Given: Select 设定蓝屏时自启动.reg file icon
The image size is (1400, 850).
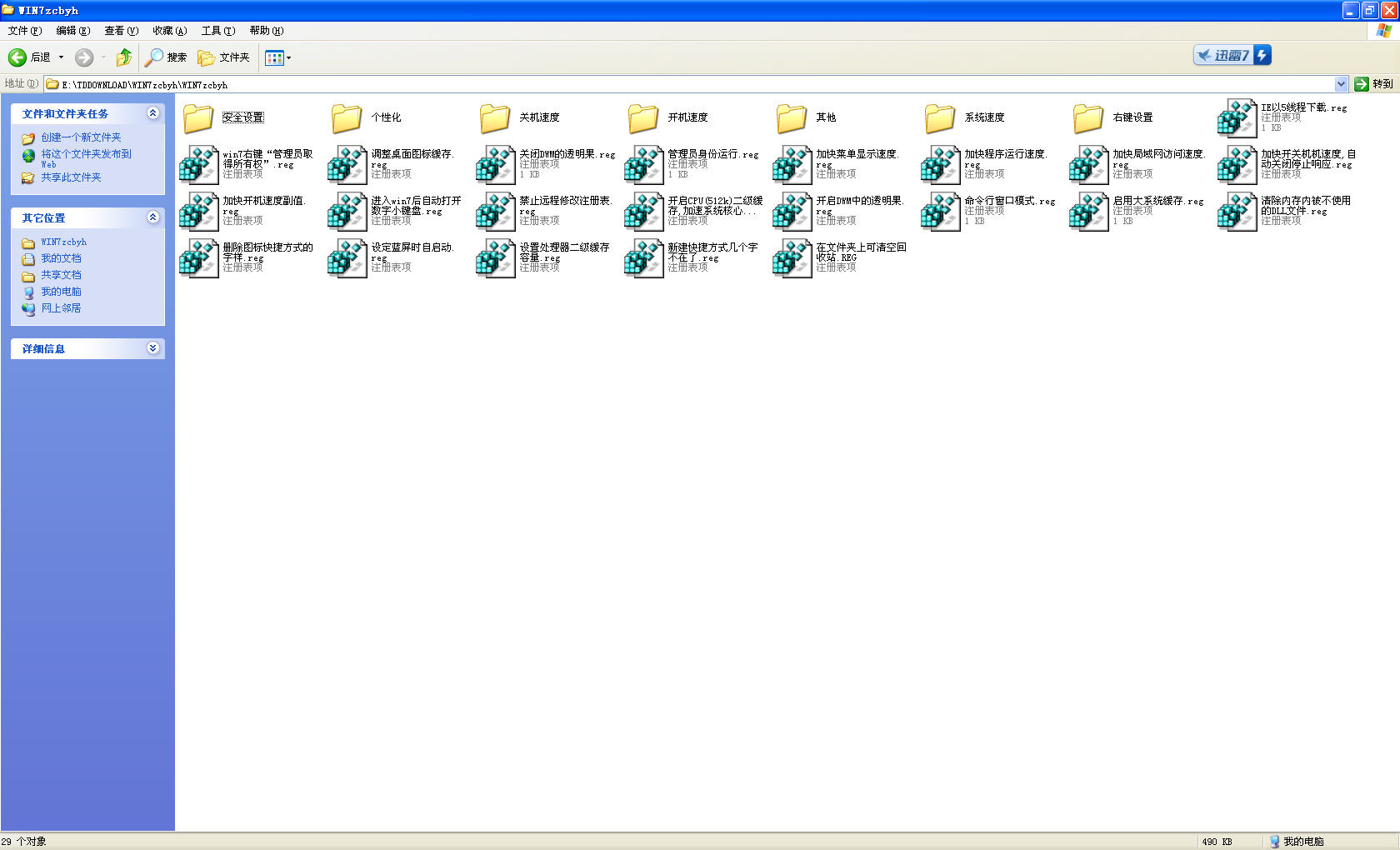Looking at the screenshot, I should [347, 258].
